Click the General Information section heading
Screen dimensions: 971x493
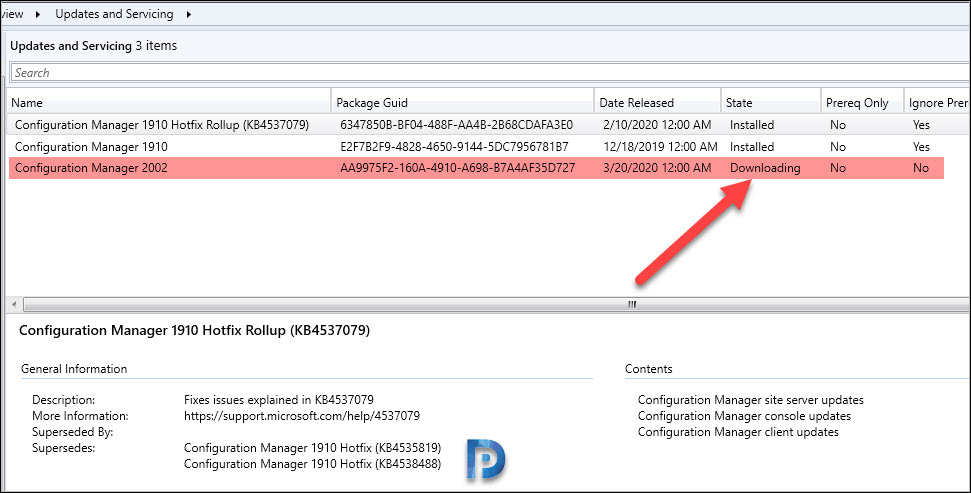[x=74, y=369]
